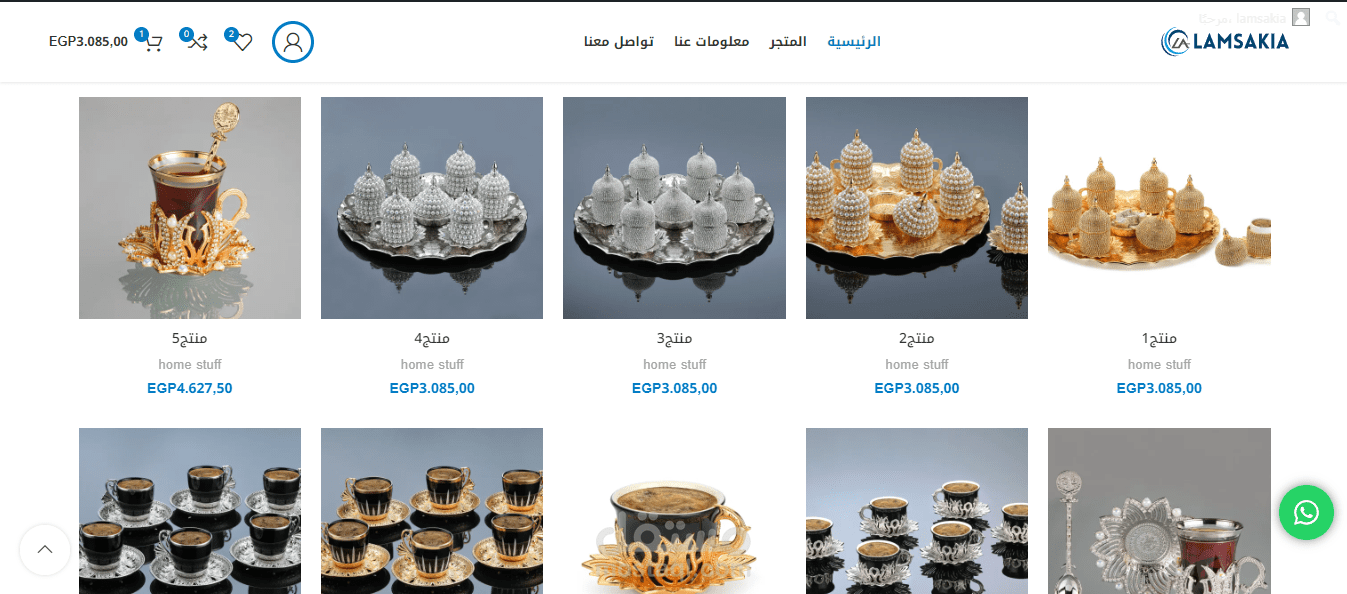Open the منتج4 silver set thumbnail
This screenshot has height=594, width=1347.
(x=432, y=208)
